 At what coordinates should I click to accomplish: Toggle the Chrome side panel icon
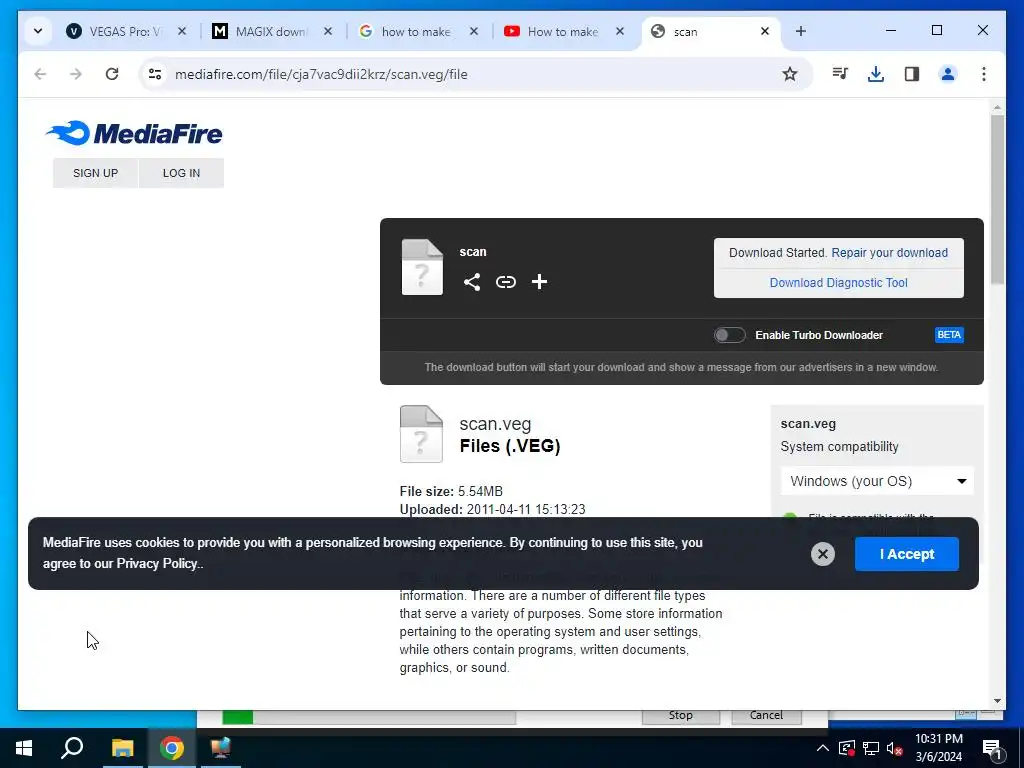point(912,74)
